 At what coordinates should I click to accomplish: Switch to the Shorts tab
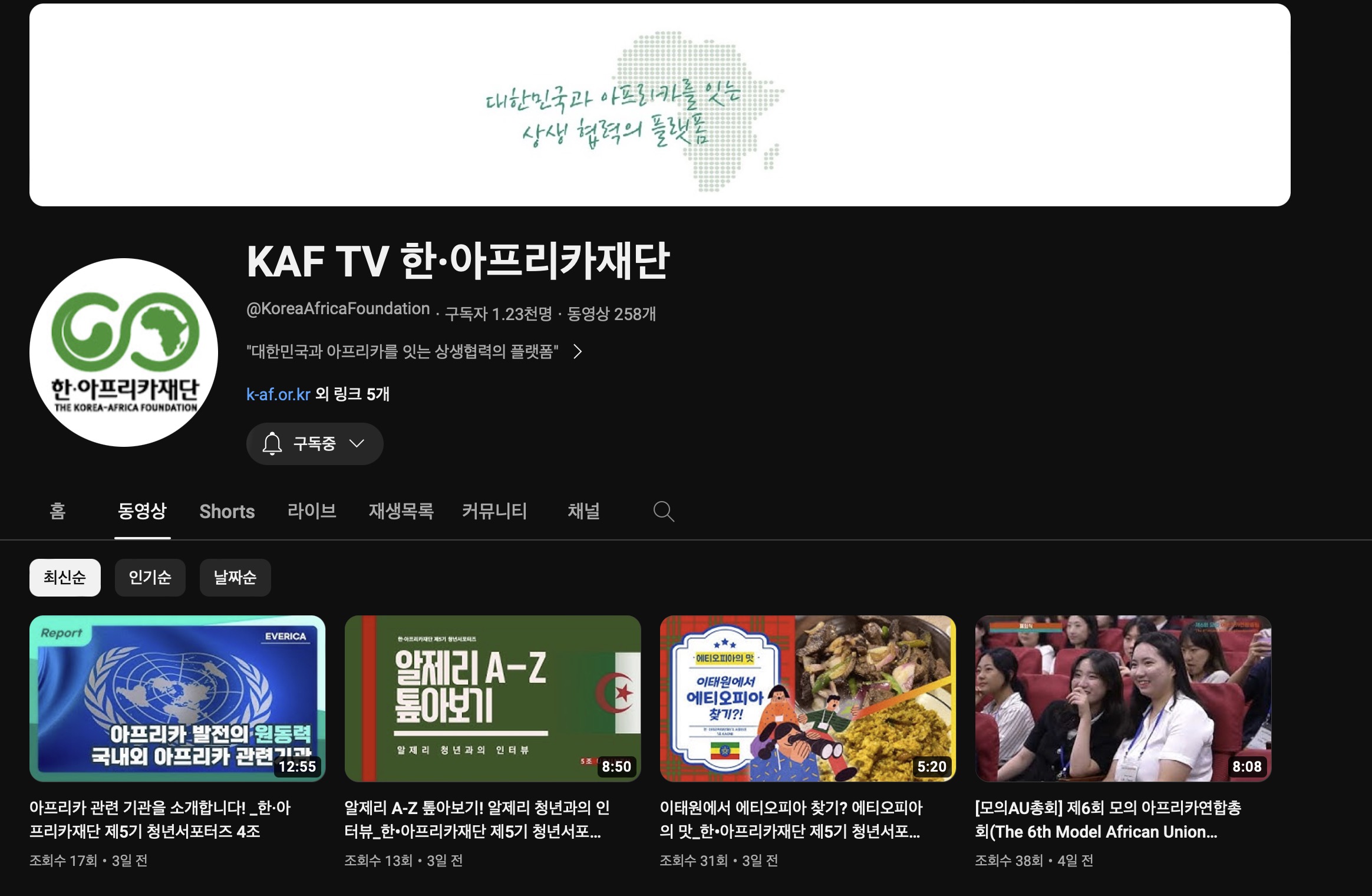[x=227, y=511]
